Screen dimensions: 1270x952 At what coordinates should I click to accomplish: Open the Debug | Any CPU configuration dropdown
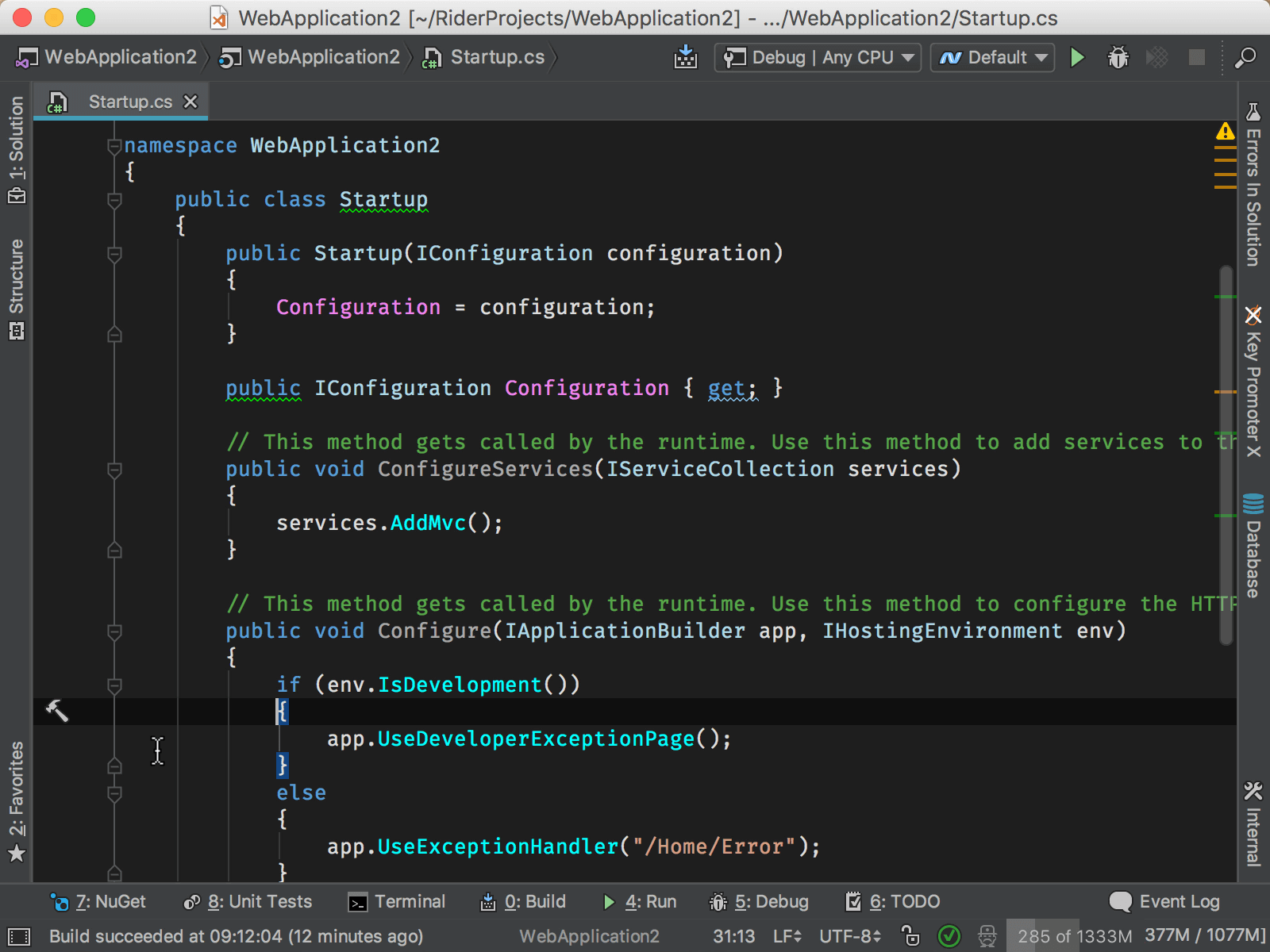816,57
